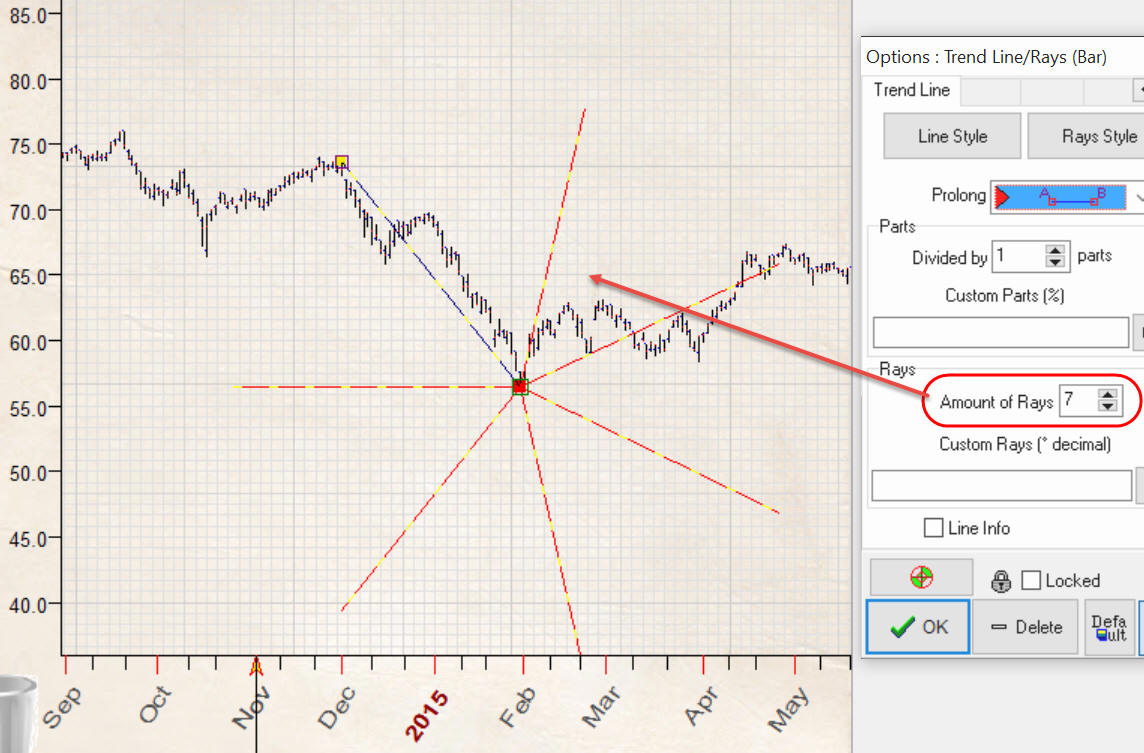Click the 'May' month label
Viewport: 1144px width, 753px height.
[x=789, y=708]
